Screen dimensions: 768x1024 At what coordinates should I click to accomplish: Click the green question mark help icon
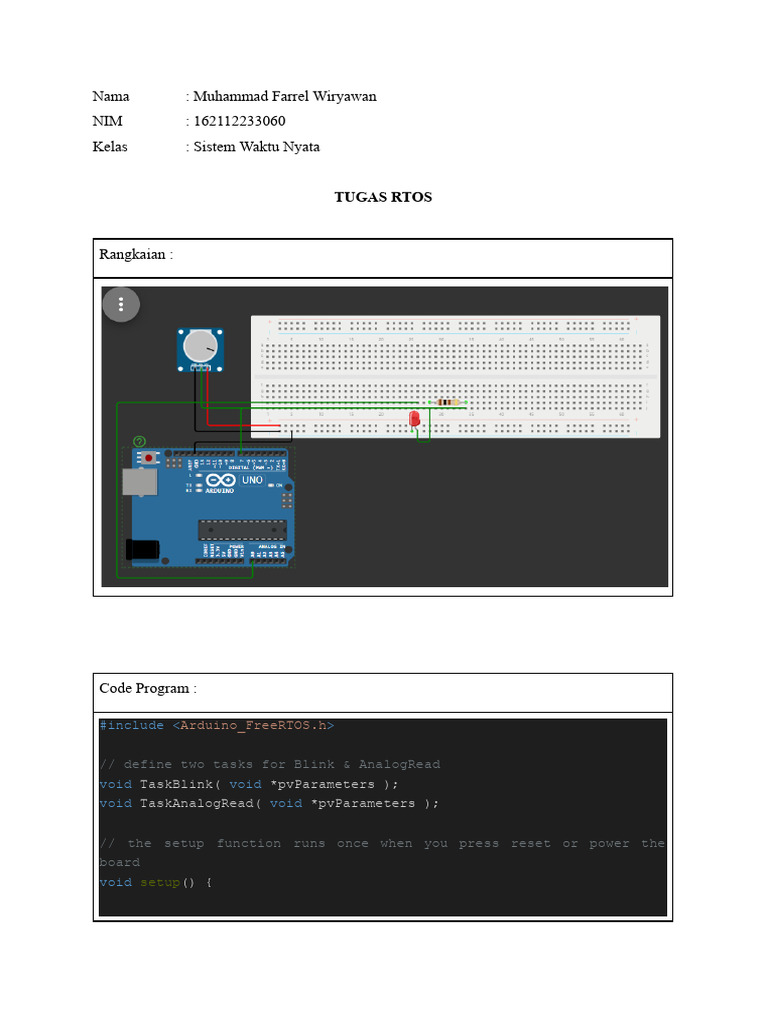pyautogui.click(x=139, y=441)
